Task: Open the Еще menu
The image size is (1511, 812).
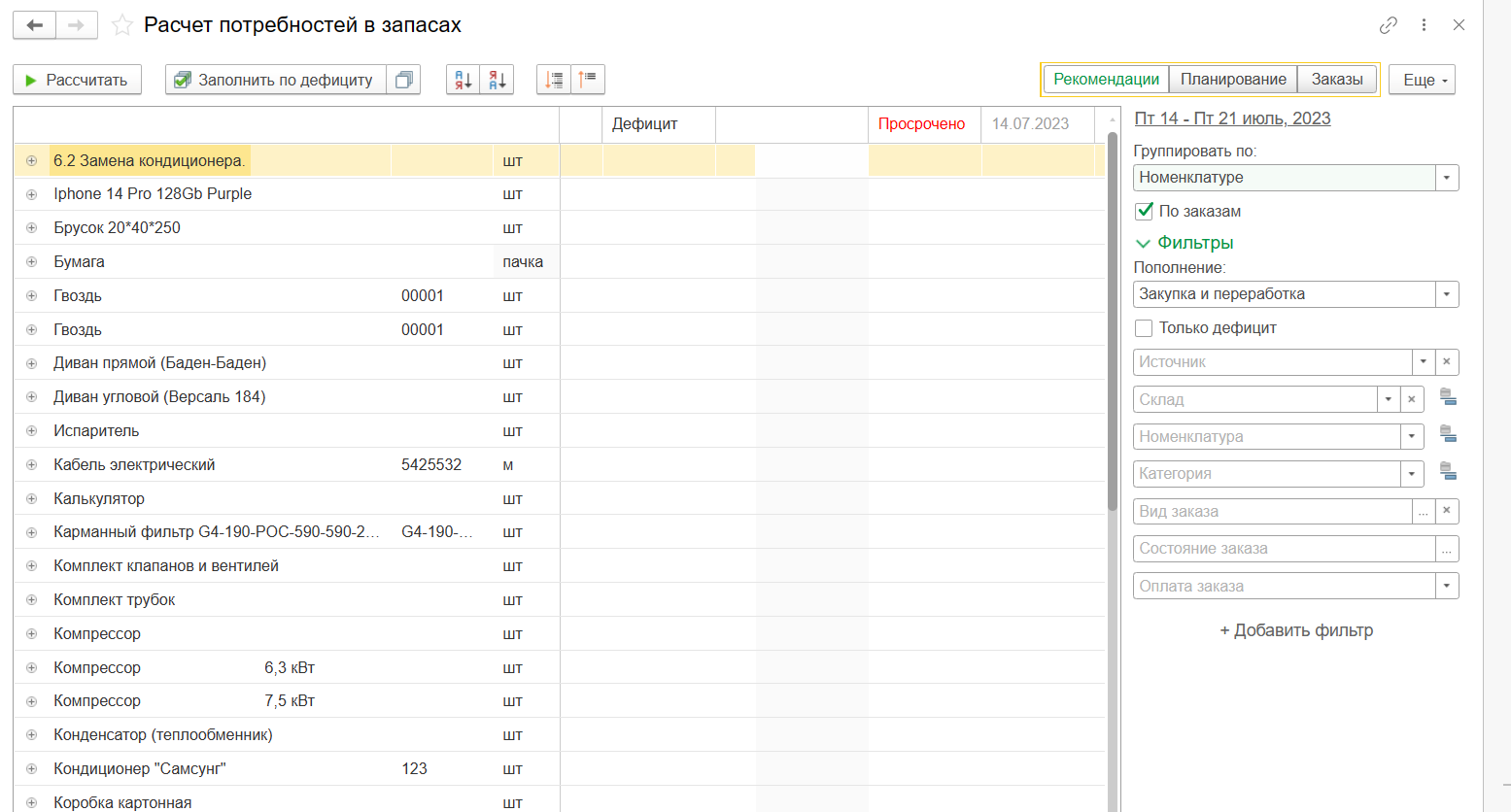Action: click(1422, 80)
